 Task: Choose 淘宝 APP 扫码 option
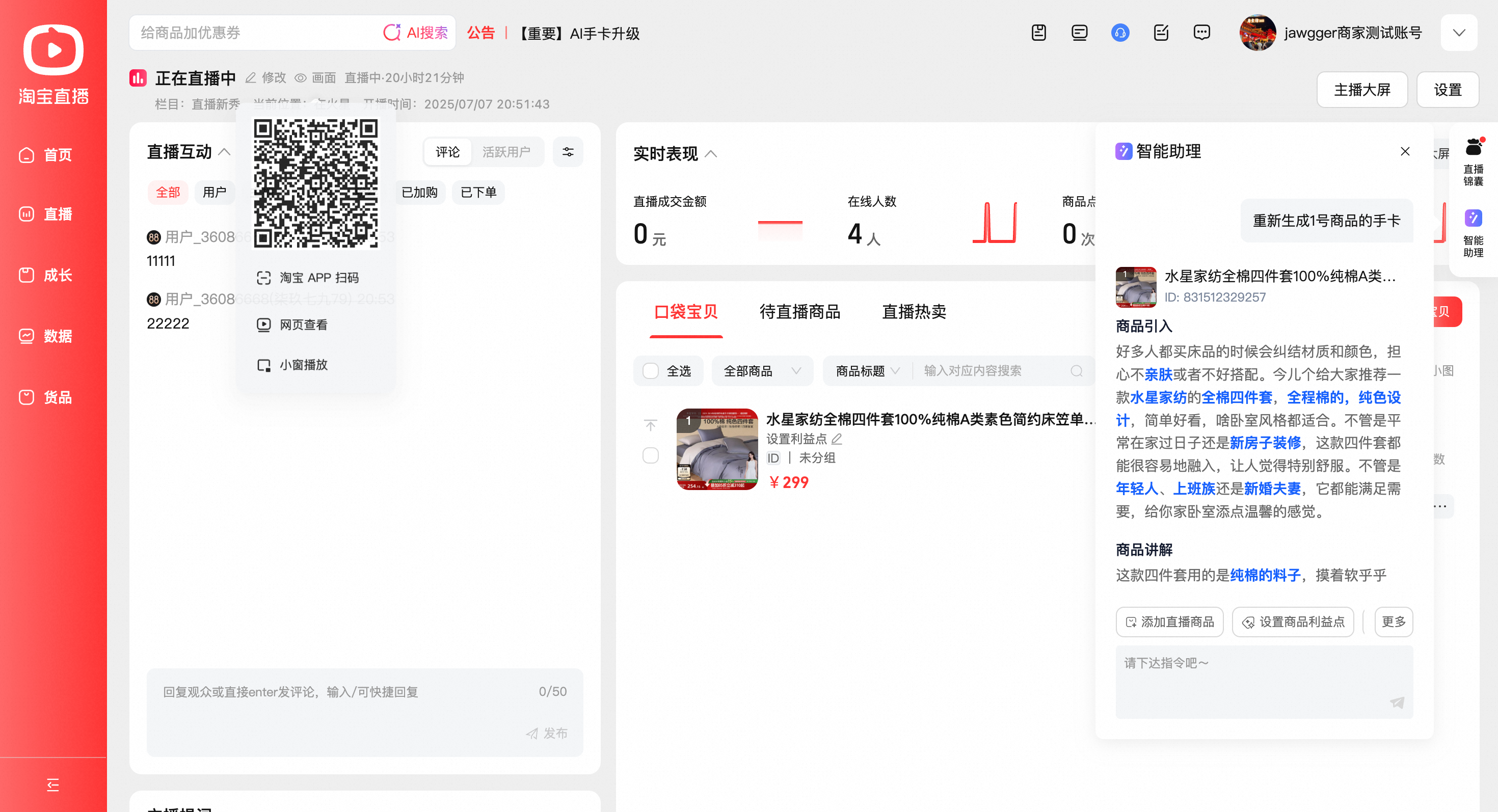coord(308,278)
